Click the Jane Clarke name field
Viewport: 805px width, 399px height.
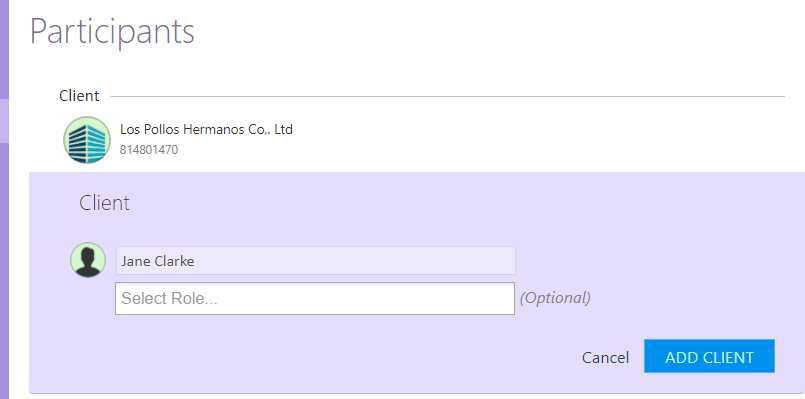(x=316, y=260)
